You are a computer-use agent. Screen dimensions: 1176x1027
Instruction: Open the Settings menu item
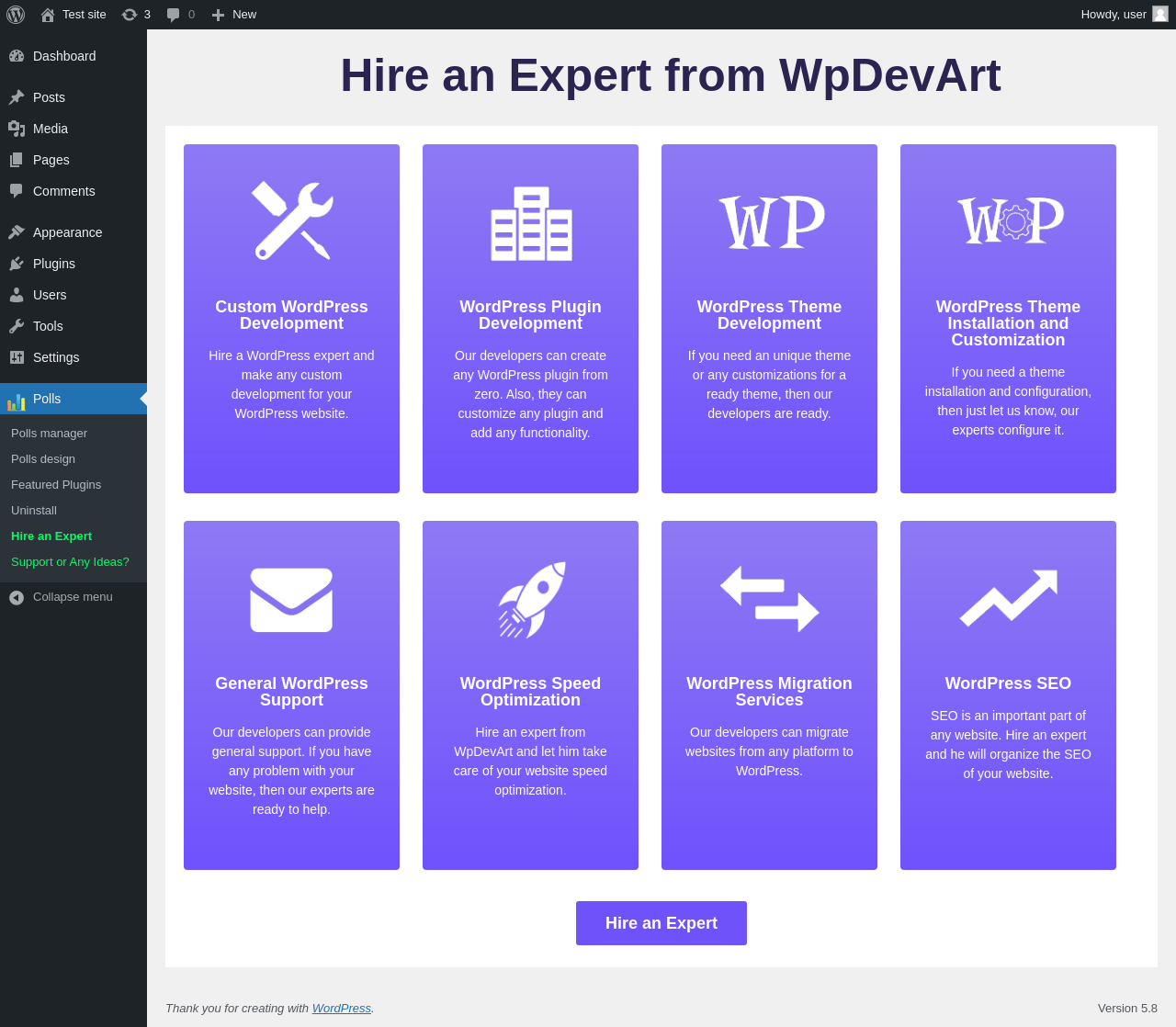point(73,357)
